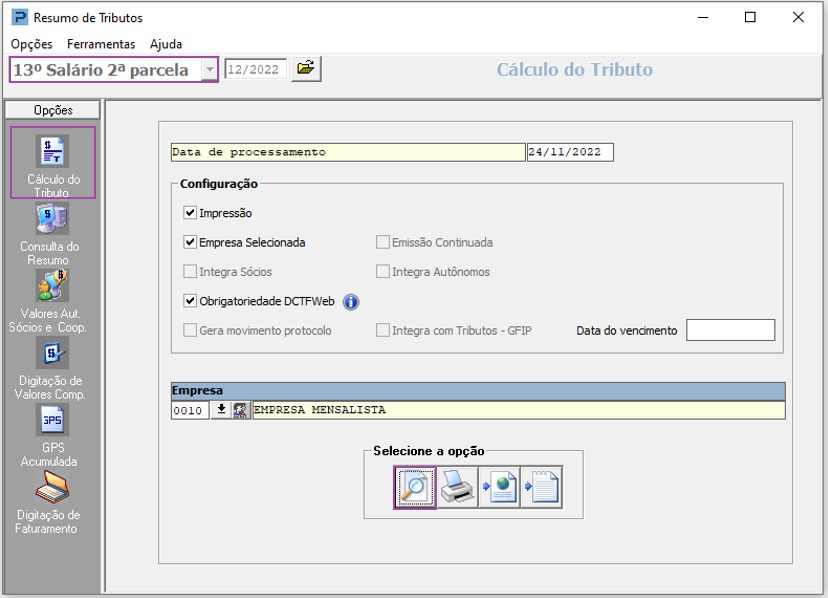Click the DCTFWeb information icon
Image resolution: width=828 pixels, height=598 pixels.
click(x=351, y=302)
